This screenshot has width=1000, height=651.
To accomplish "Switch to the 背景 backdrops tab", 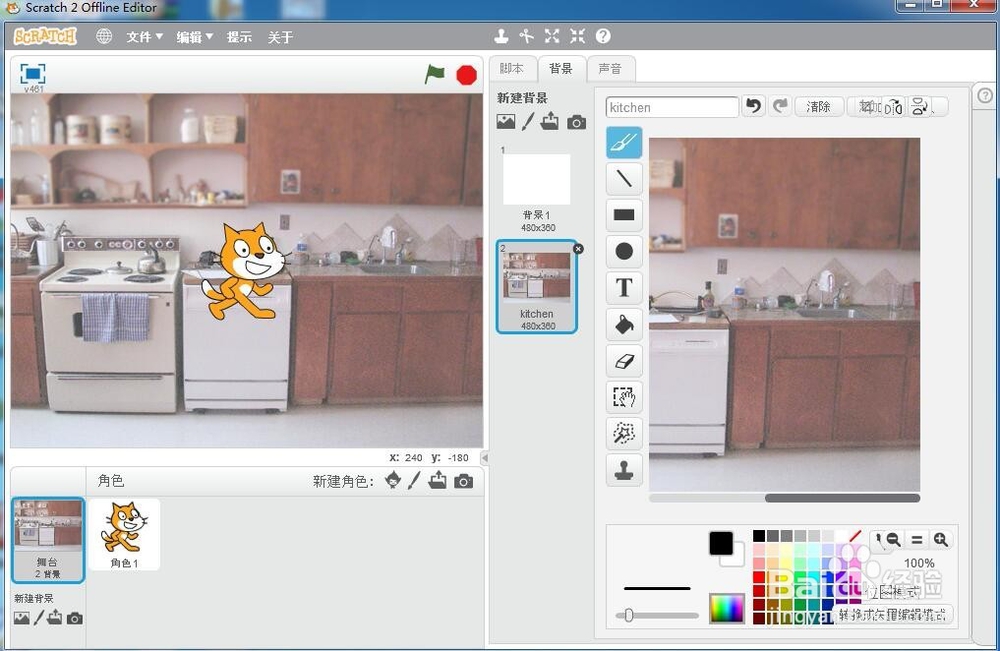I will click(561, 68).
